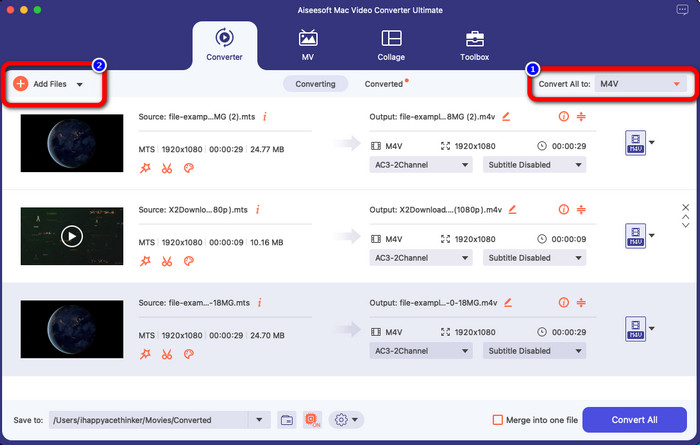Move X2Download item down in list
Viewport: 700px width, 445px height.
pos(685,225)
